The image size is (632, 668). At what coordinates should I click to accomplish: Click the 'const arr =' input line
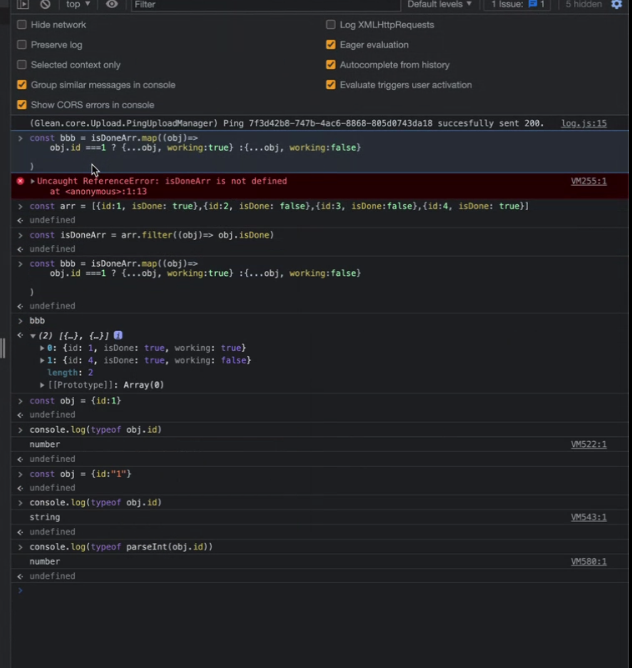[279, 206]
